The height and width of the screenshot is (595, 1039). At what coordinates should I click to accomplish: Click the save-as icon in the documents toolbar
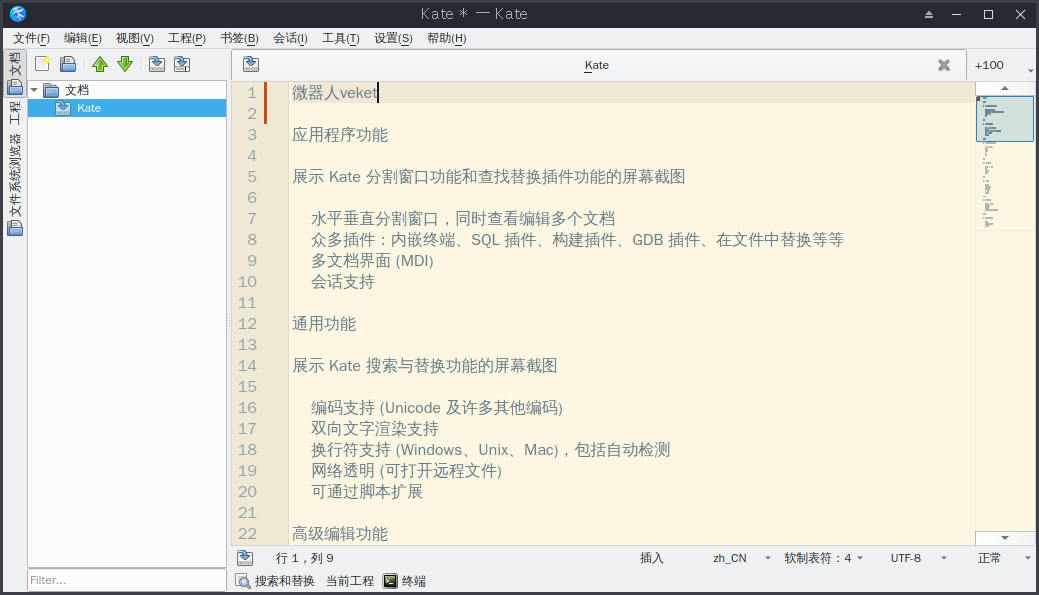[182, 64]
